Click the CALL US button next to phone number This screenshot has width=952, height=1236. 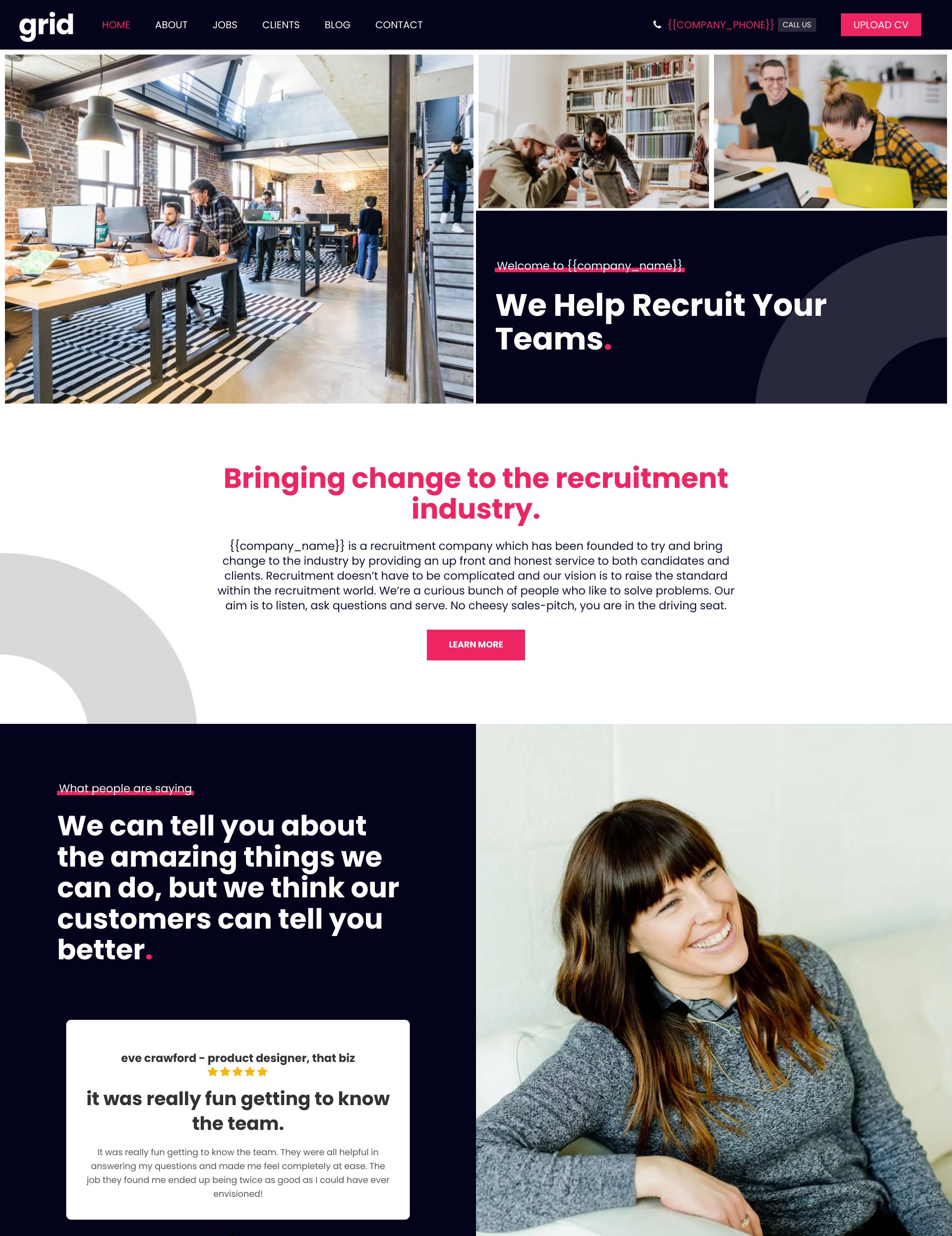coord(797,25)
